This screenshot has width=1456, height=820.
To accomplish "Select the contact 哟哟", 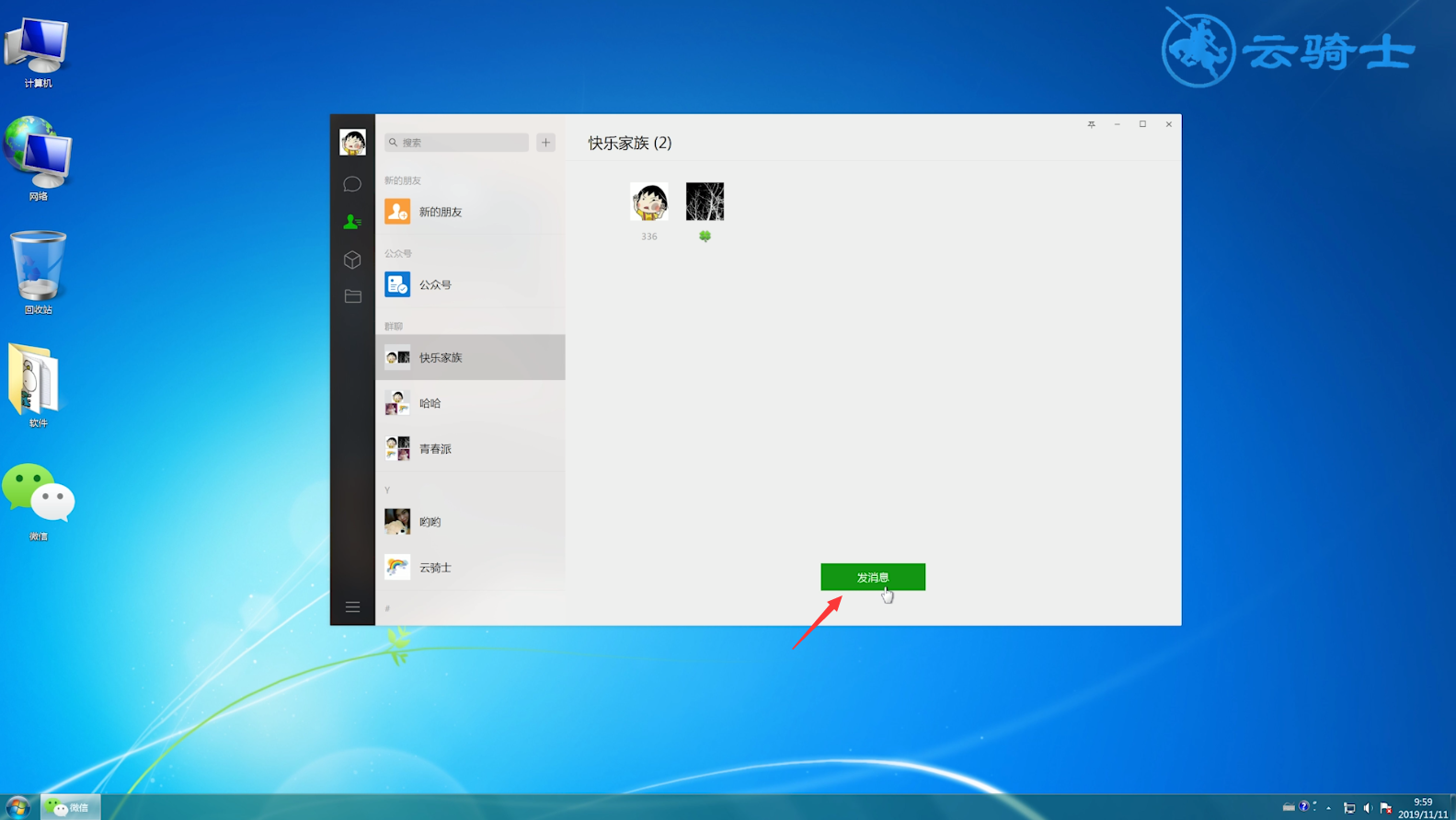I will pyautogui.click(x=470, y=522).
